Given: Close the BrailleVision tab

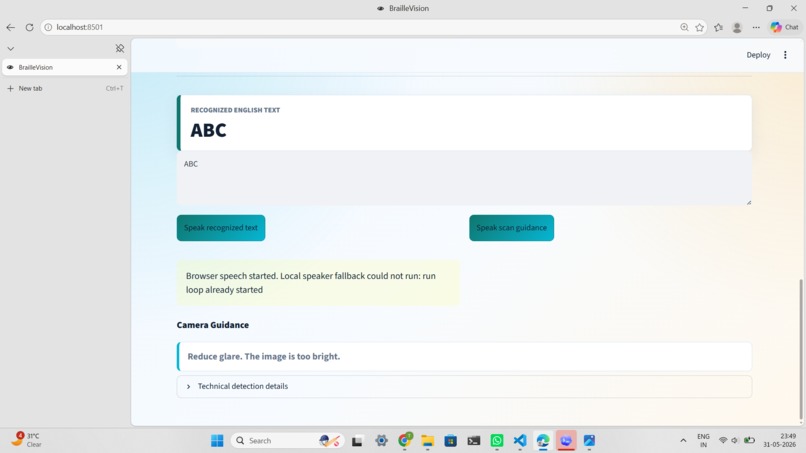Looking at the screenshot, I should [x=119, y=67].
